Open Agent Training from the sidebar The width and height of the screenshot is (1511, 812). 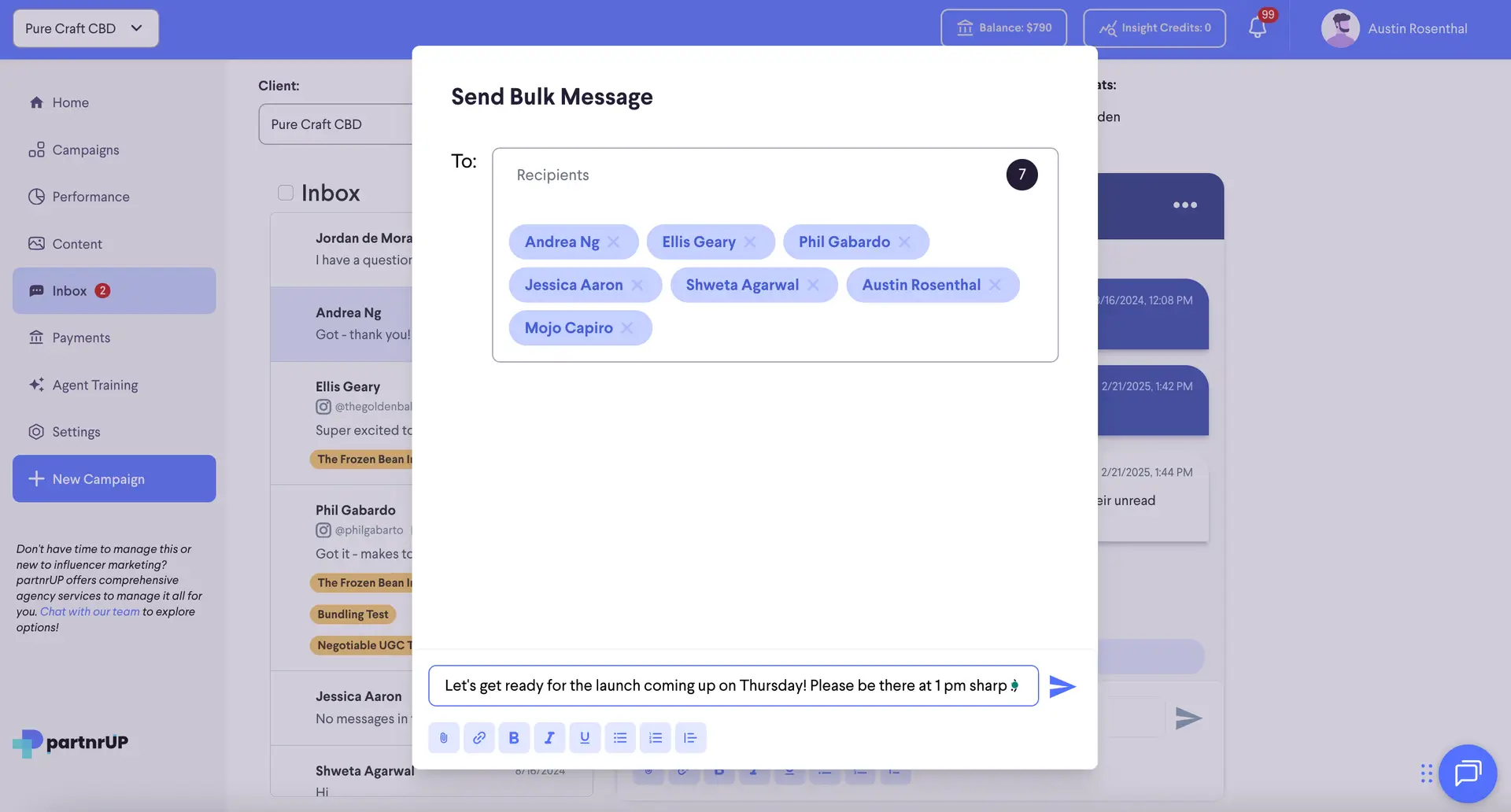pos(94,384)
